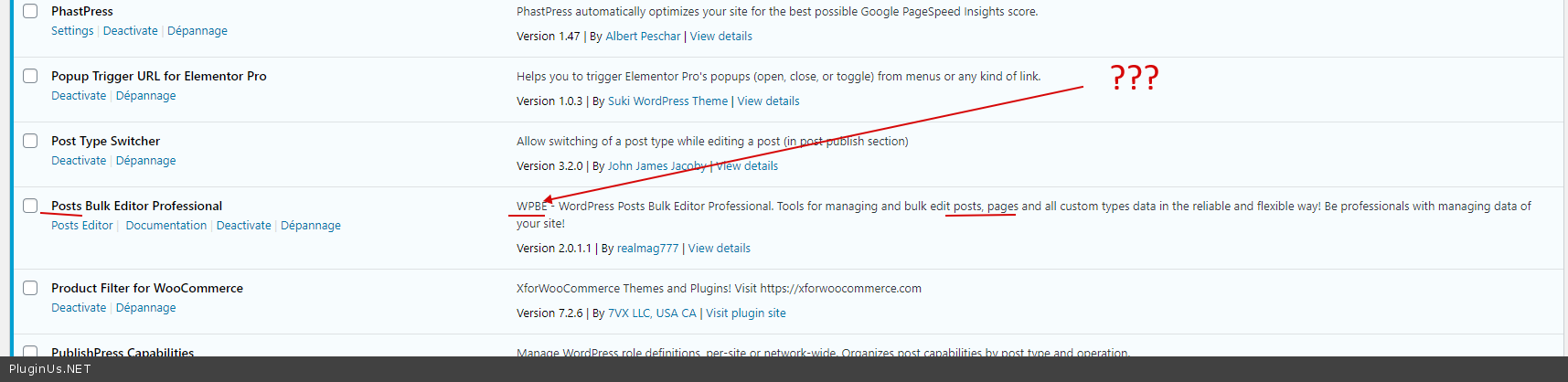Viewport: 1568px width, 382px height.
Task: Open the Posts Editor link
Action: coord(82,226)
